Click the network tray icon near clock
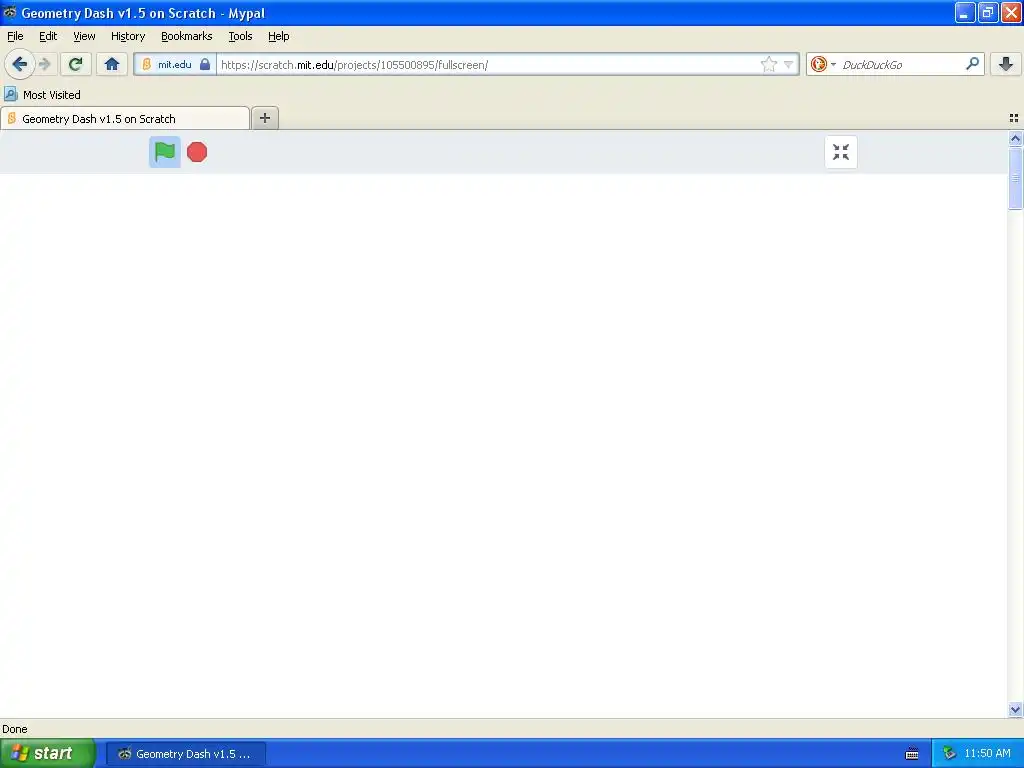The image size is (1024, 768). [x=949, y=754]
